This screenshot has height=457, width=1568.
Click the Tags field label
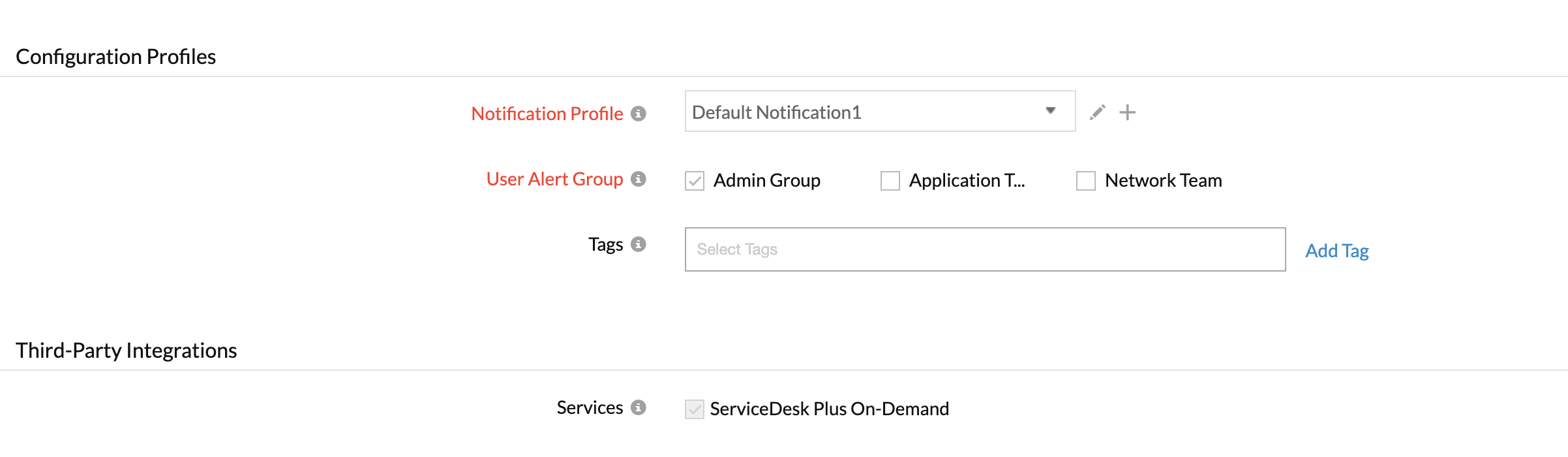tap(605, 244)
